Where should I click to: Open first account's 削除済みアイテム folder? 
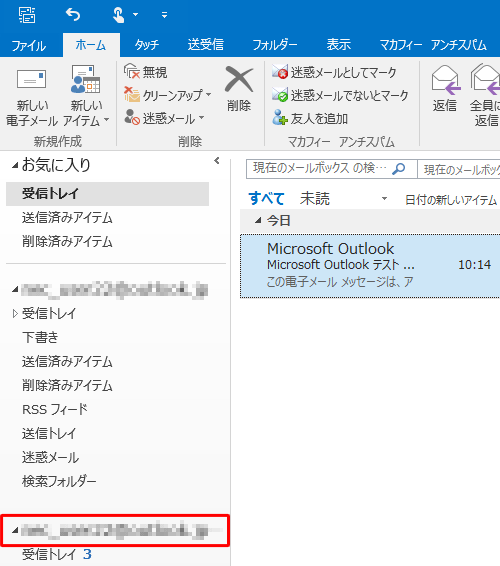pos(67,386)
